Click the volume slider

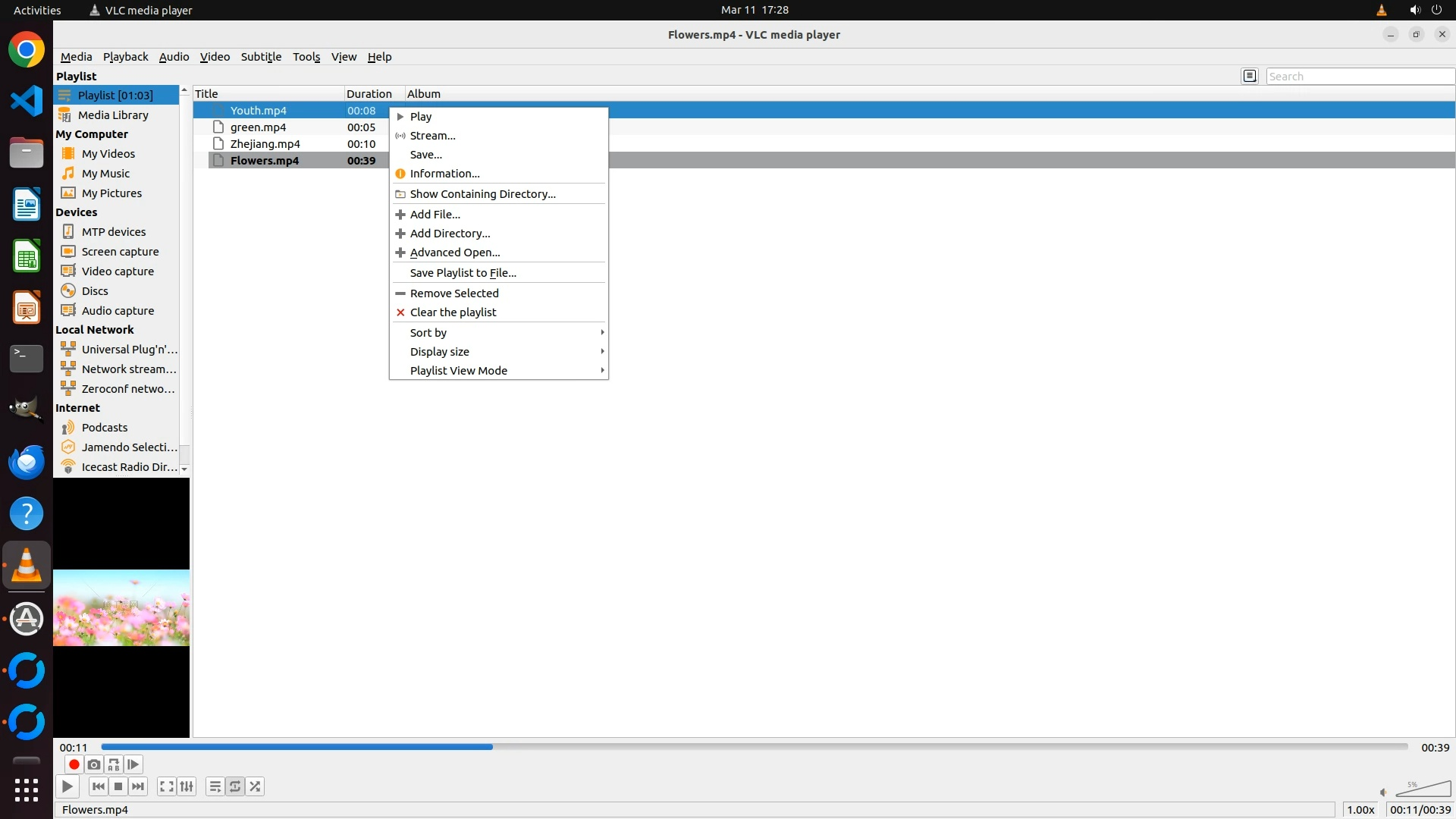[1423, 789]
